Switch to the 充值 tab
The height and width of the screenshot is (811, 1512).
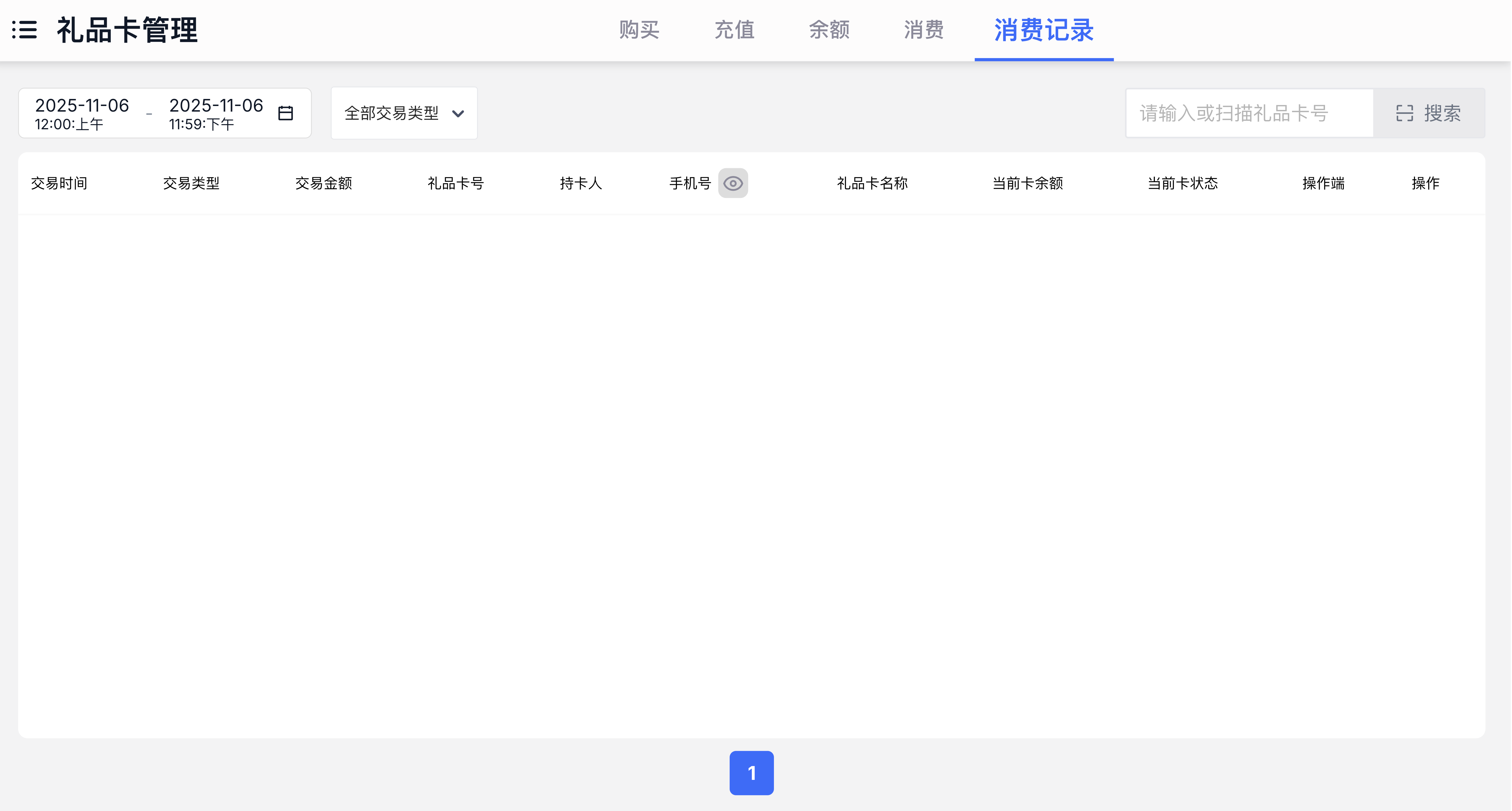coord(734,29)
